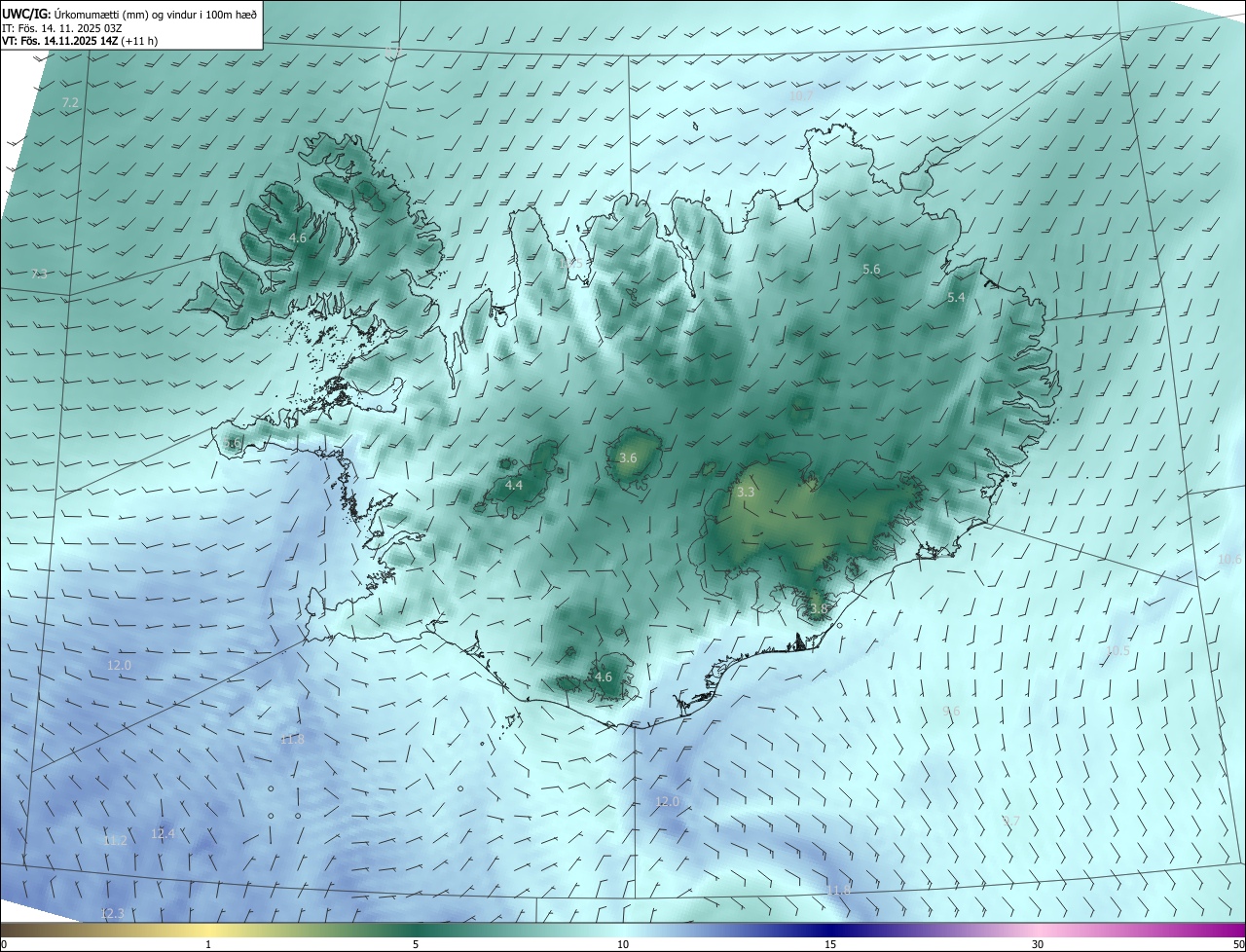1246x952 pixels.
Task: Pick the pink color above legend tick 30
Action: point(1038,930)
